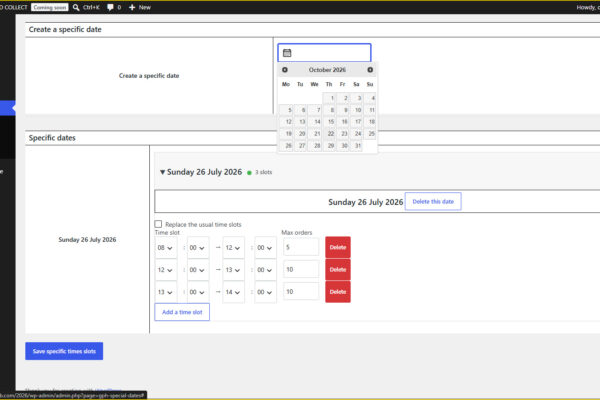Go to next month in datepicker
This screenshot has height=400, width=600.
pyautogui.click(x=370, y=70)
